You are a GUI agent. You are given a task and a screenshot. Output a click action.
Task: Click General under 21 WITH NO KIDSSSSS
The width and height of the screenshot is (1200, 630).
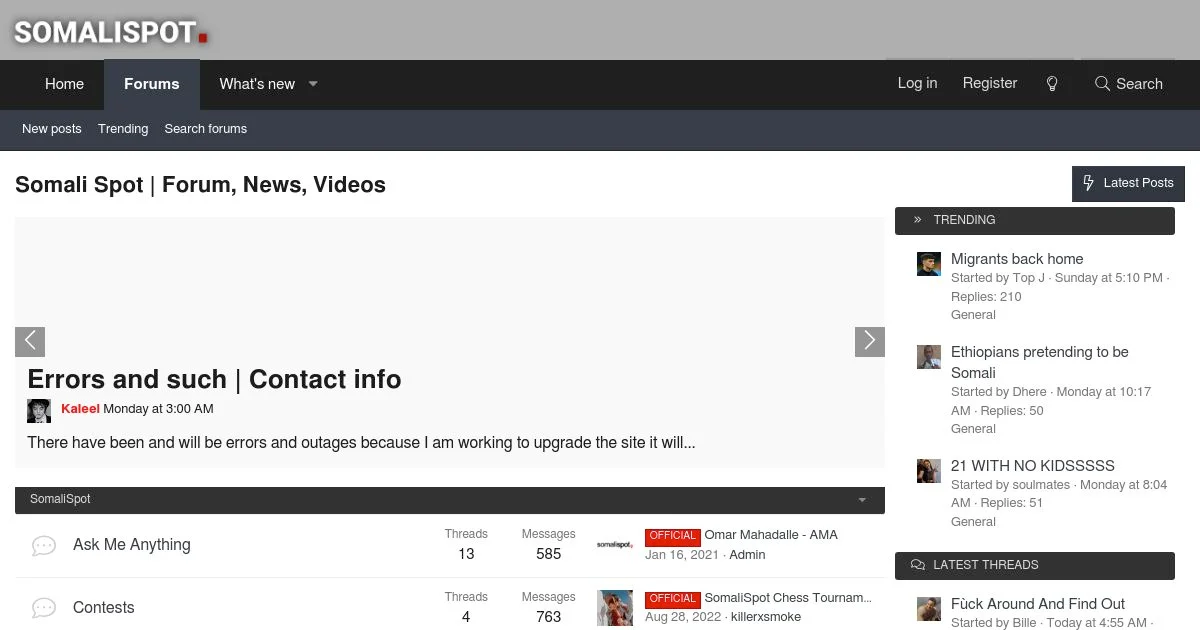pos(973,522)
